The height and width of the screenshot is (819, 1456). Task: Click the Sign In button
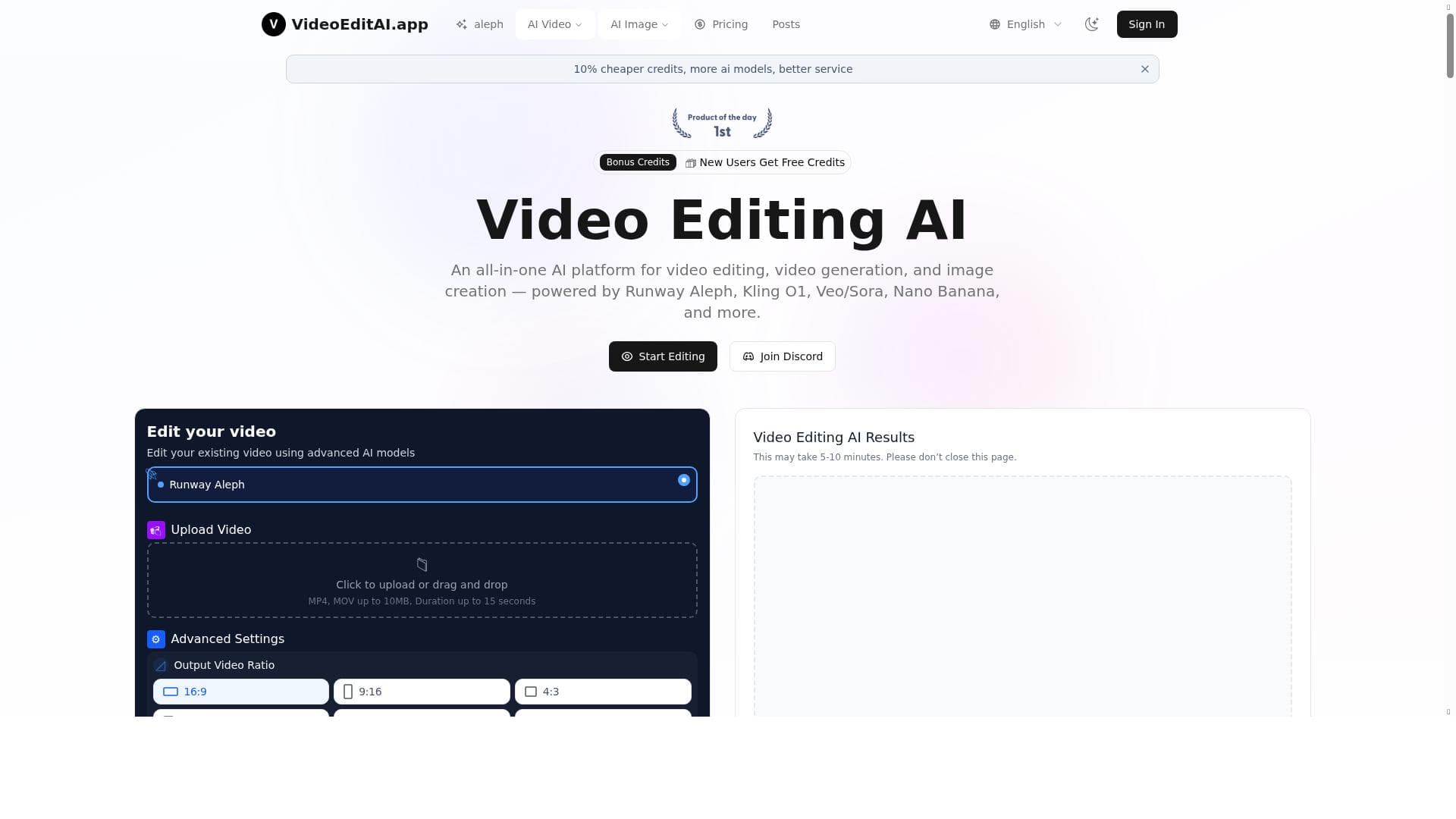[x=1147, y=24]
